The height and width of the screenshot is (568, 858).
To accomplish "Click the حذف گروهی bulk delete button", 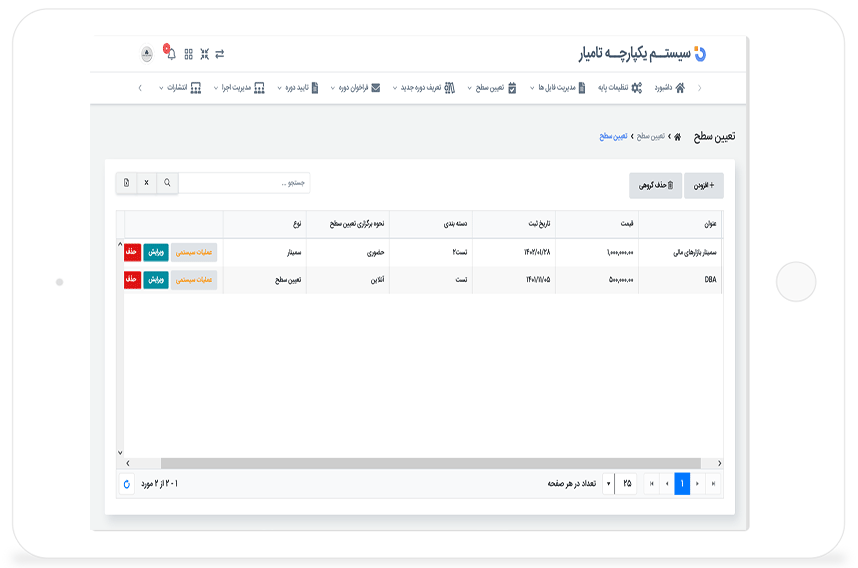I will [x=656, y=185].
